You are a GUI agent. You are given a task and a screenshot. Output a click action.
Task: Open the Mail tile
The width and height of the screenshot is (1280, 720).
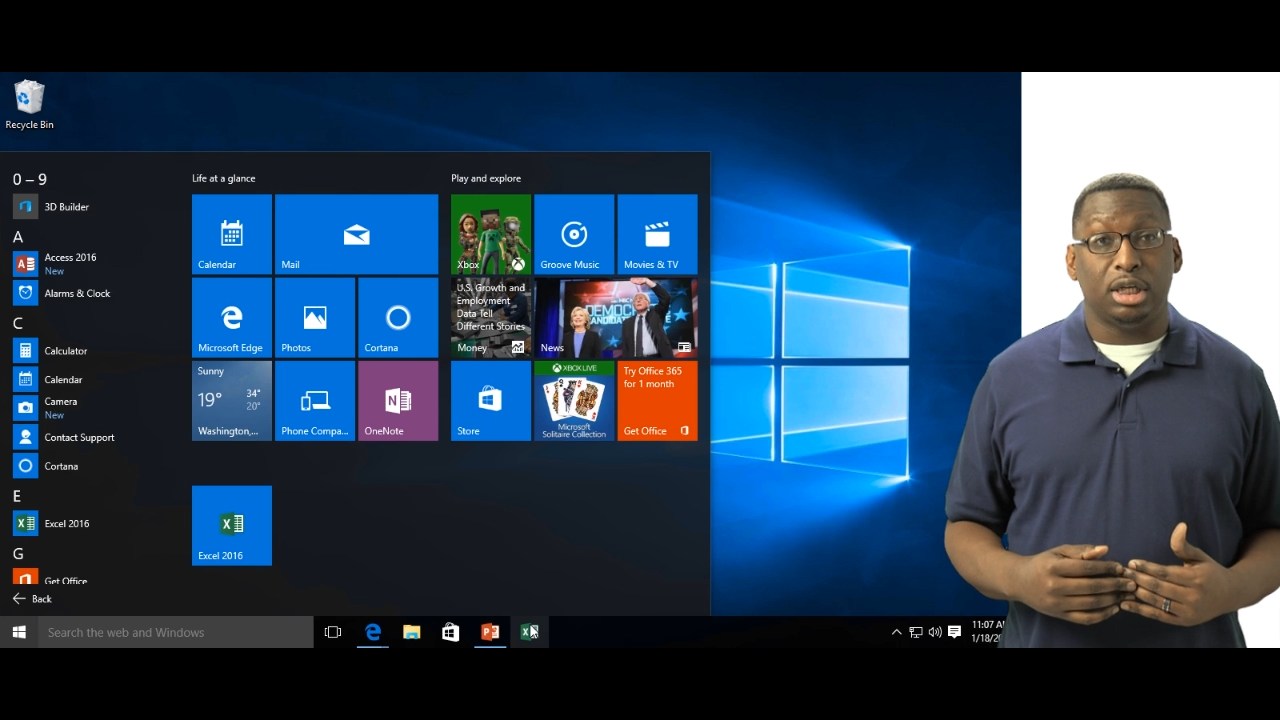coord(356,234)
